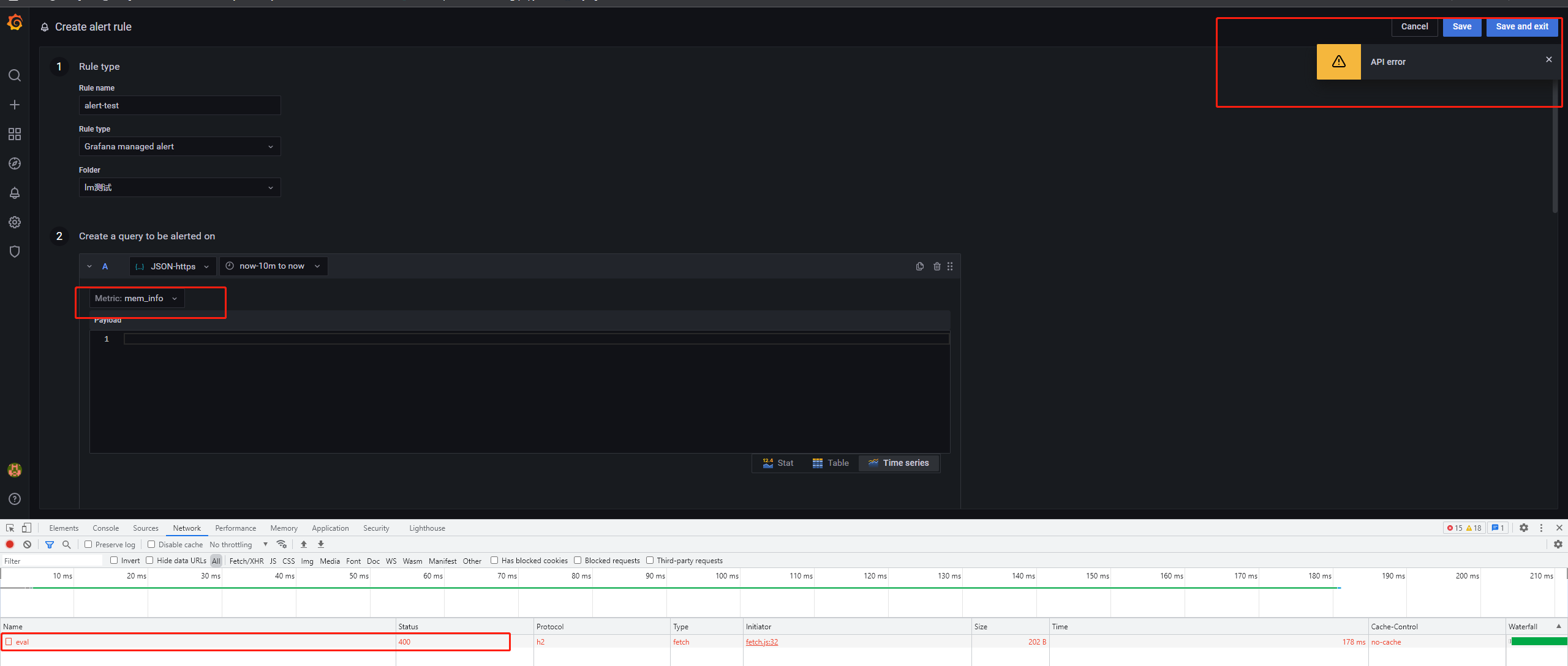Click the Save and exit button
This screenshot has width=1568, height=666.
1522,26
